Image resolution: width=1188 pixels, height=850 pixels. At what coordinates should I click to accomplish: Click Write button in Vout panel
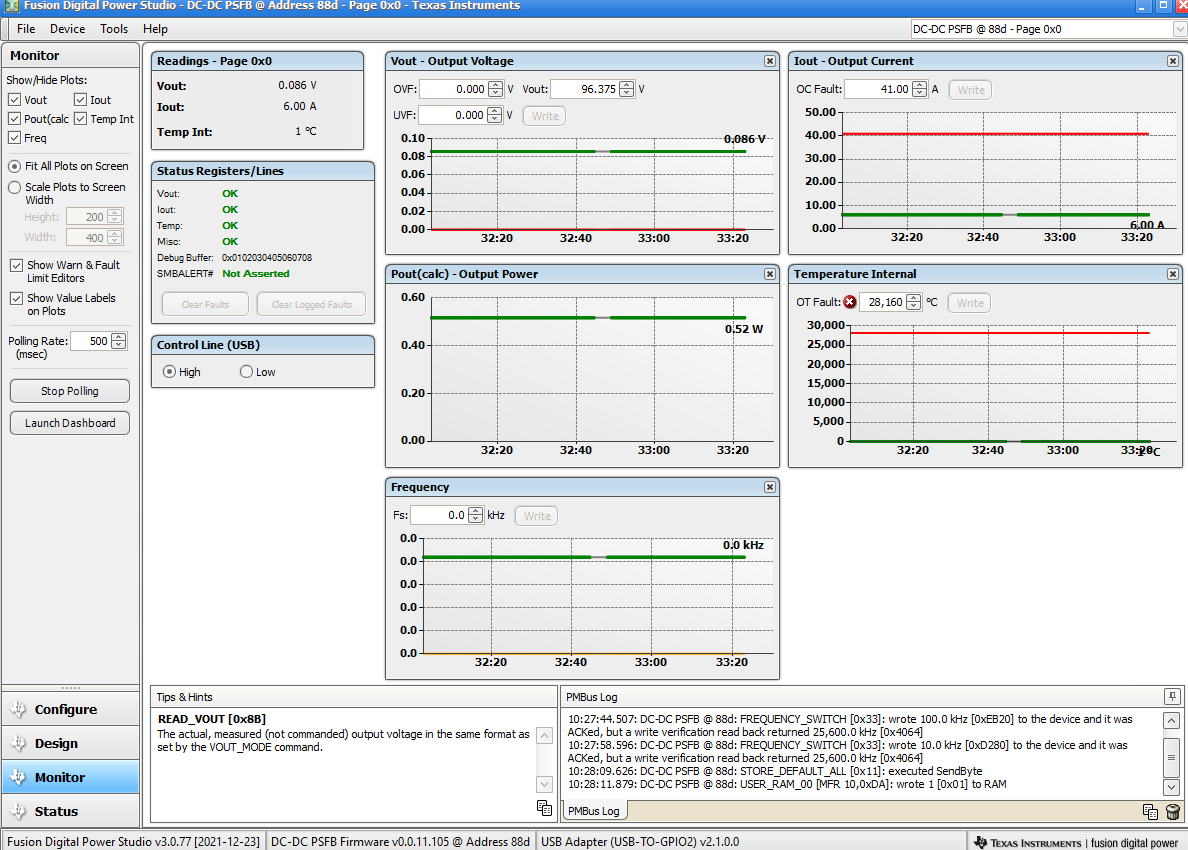545,116
